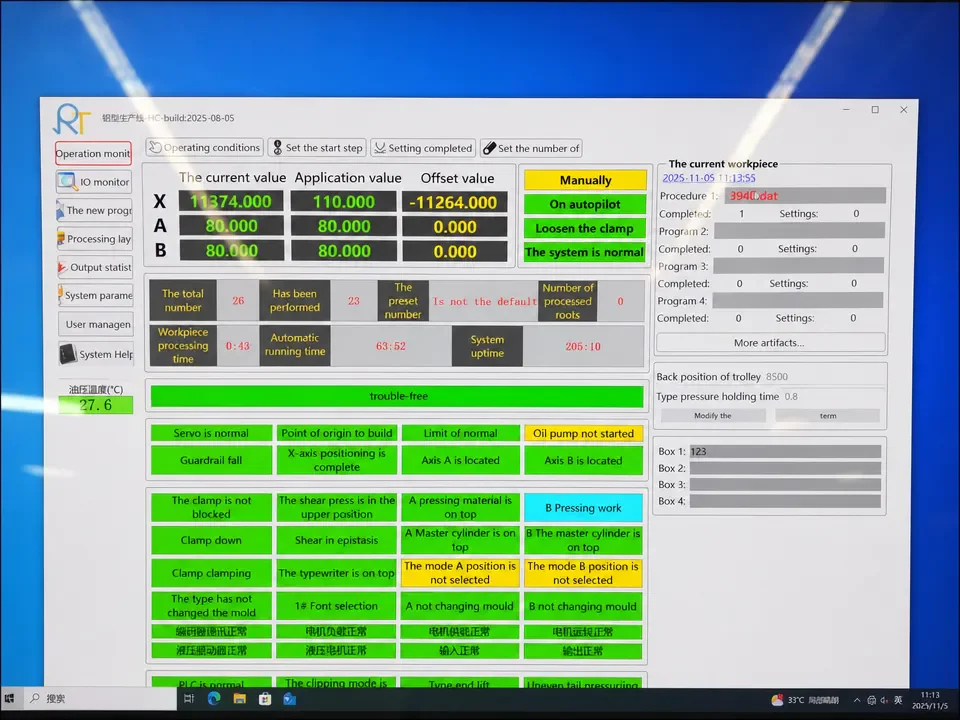Open the Operation monitor page
960x720 pixels.
click(x=93, y=154)
